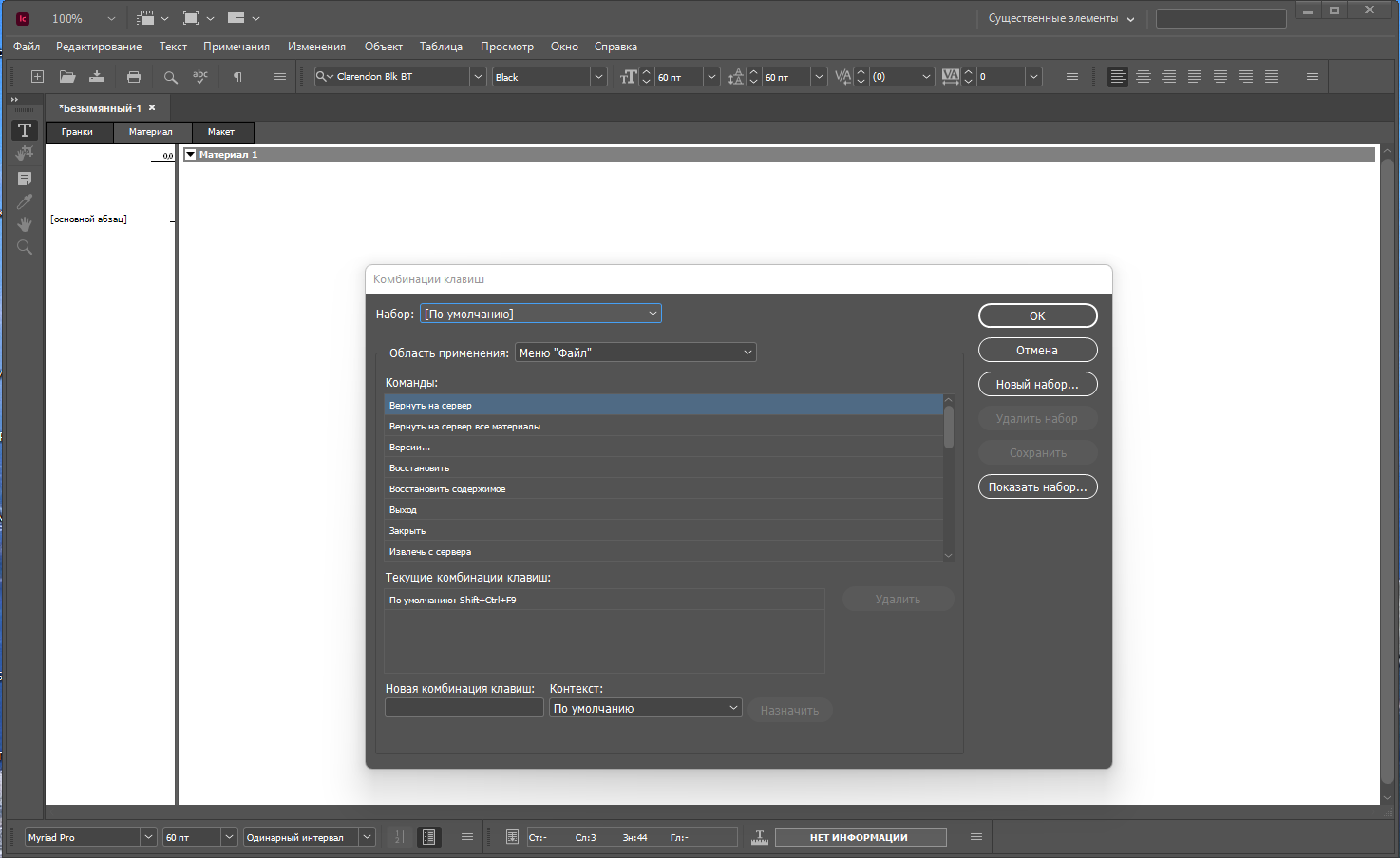The width and height of the screenshot is (1400, 858).
Task: Open the Контекст dropdown
Action: [x=646, y=708]
